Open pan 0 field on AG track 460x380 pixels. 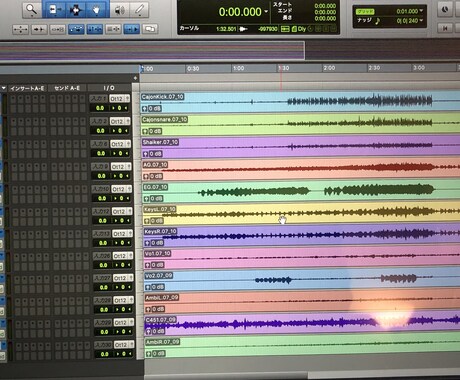click(x=120, y=176)
